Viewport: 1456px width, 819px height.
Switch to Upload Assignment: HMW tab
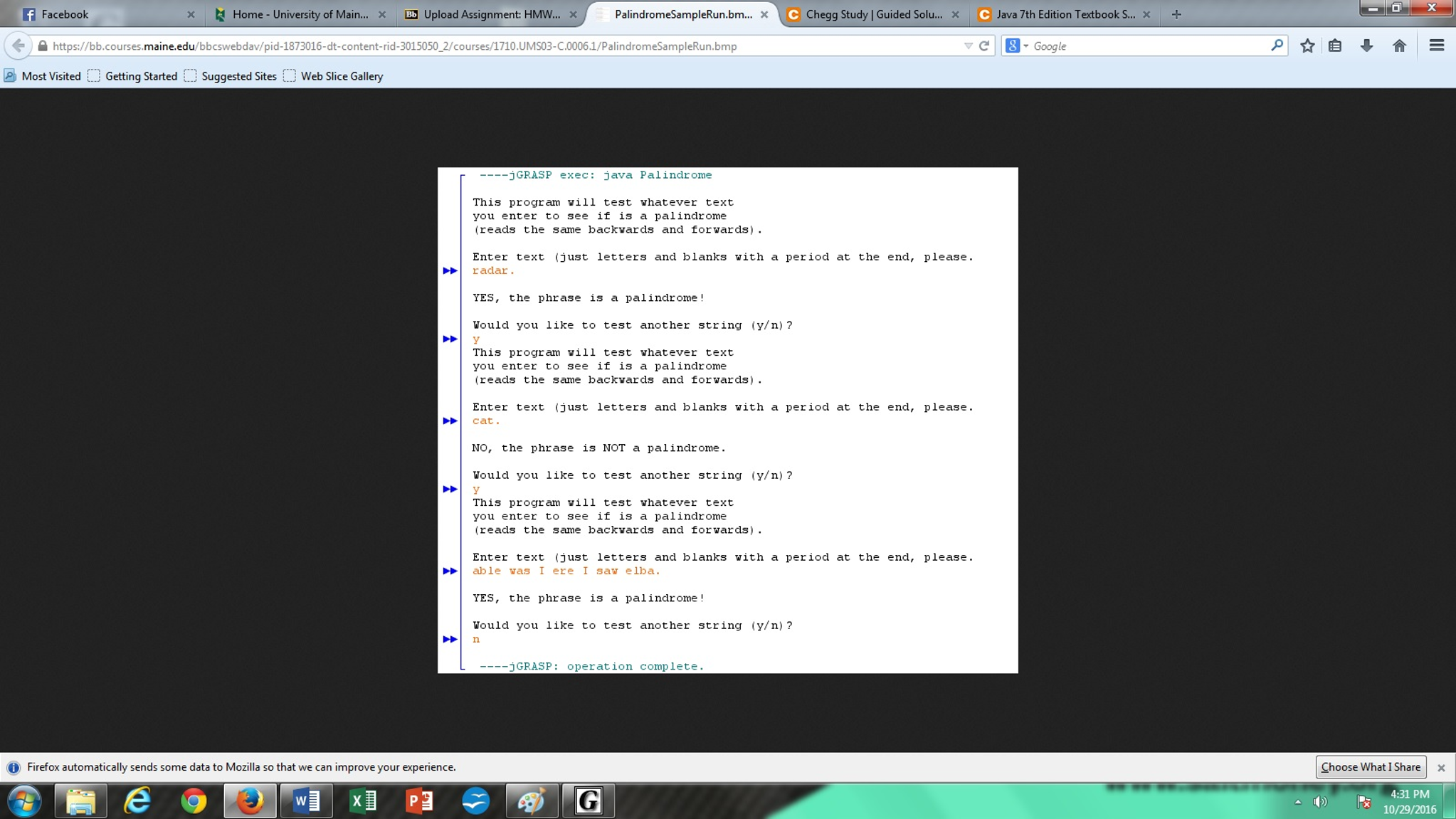pyautogui.click(x=491, y=14)
